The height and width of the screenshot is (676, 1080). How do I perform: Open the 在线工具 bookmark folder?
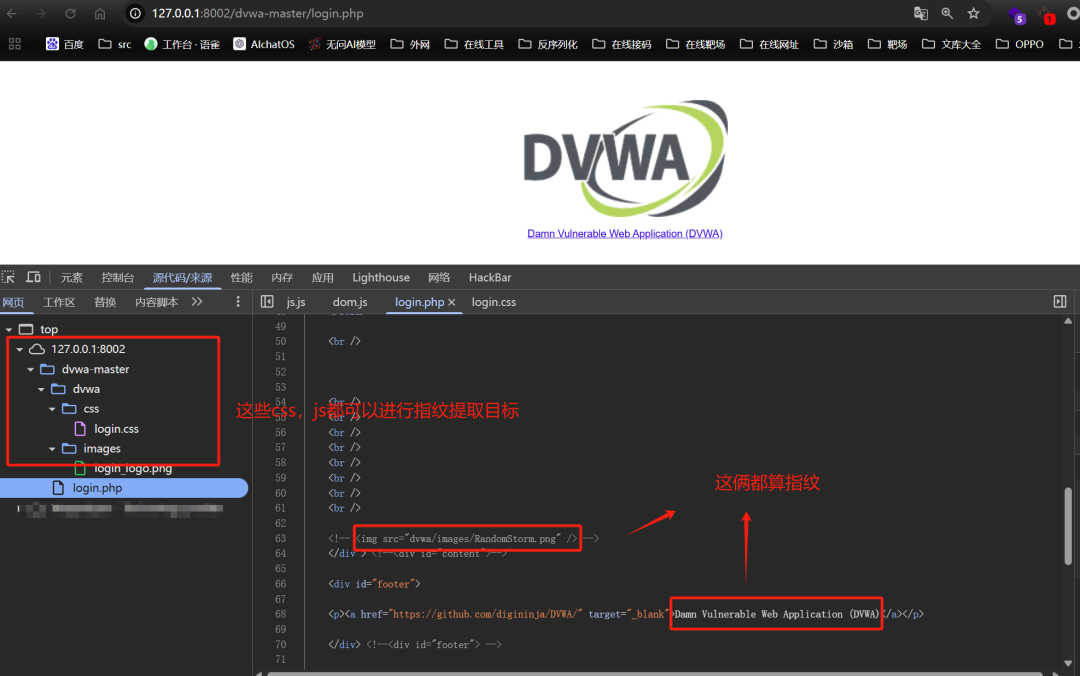pos(474,44)
